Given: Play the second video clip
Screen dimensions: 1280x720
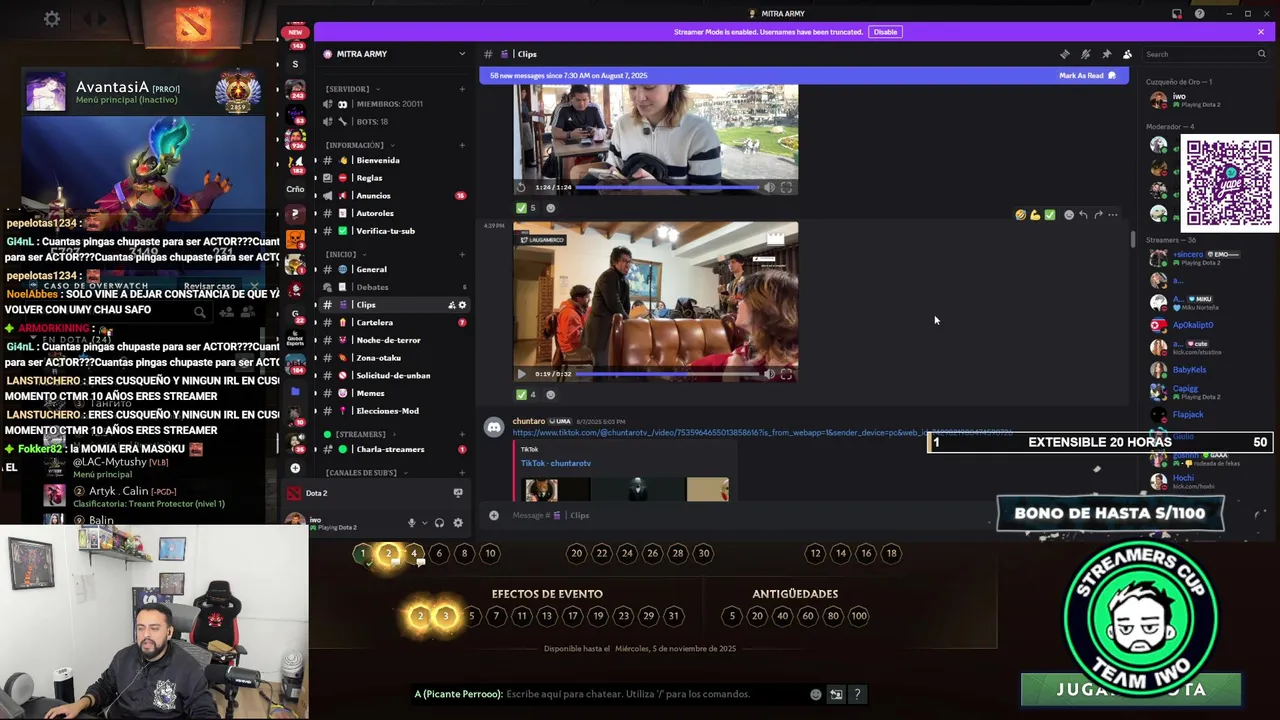Looking at the screenshot, I should click(x=521, y=374).
